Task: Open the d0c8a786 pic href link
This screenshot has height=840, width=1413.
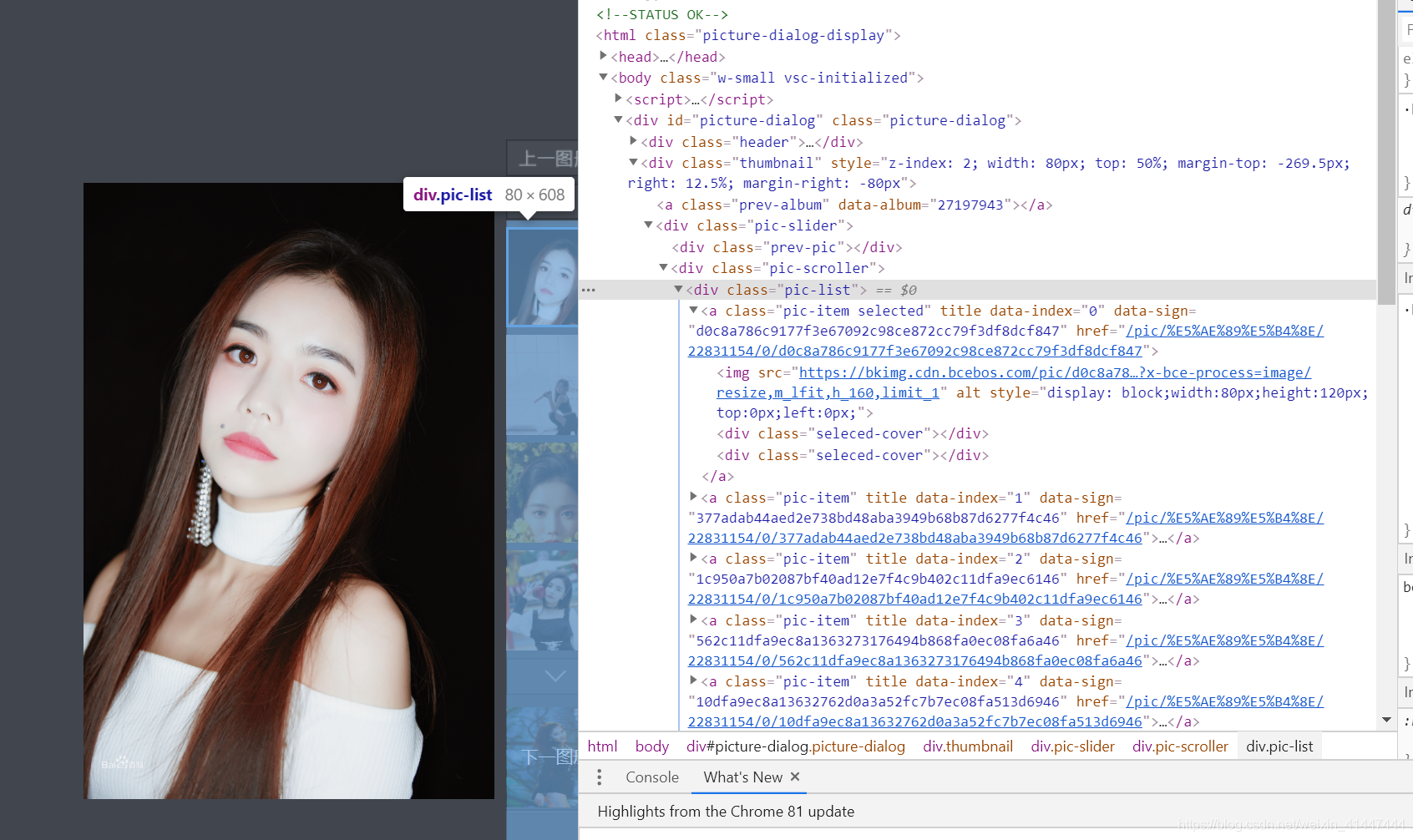Action: 1005,341
